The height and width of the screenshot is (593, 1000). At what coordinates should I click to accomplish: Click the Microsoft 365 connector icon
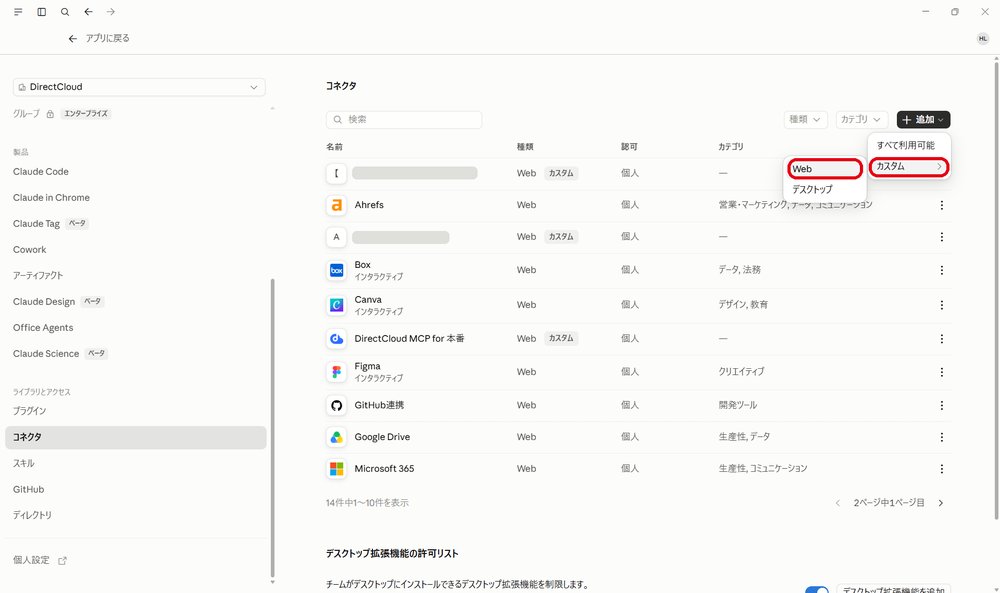[336, 469]
